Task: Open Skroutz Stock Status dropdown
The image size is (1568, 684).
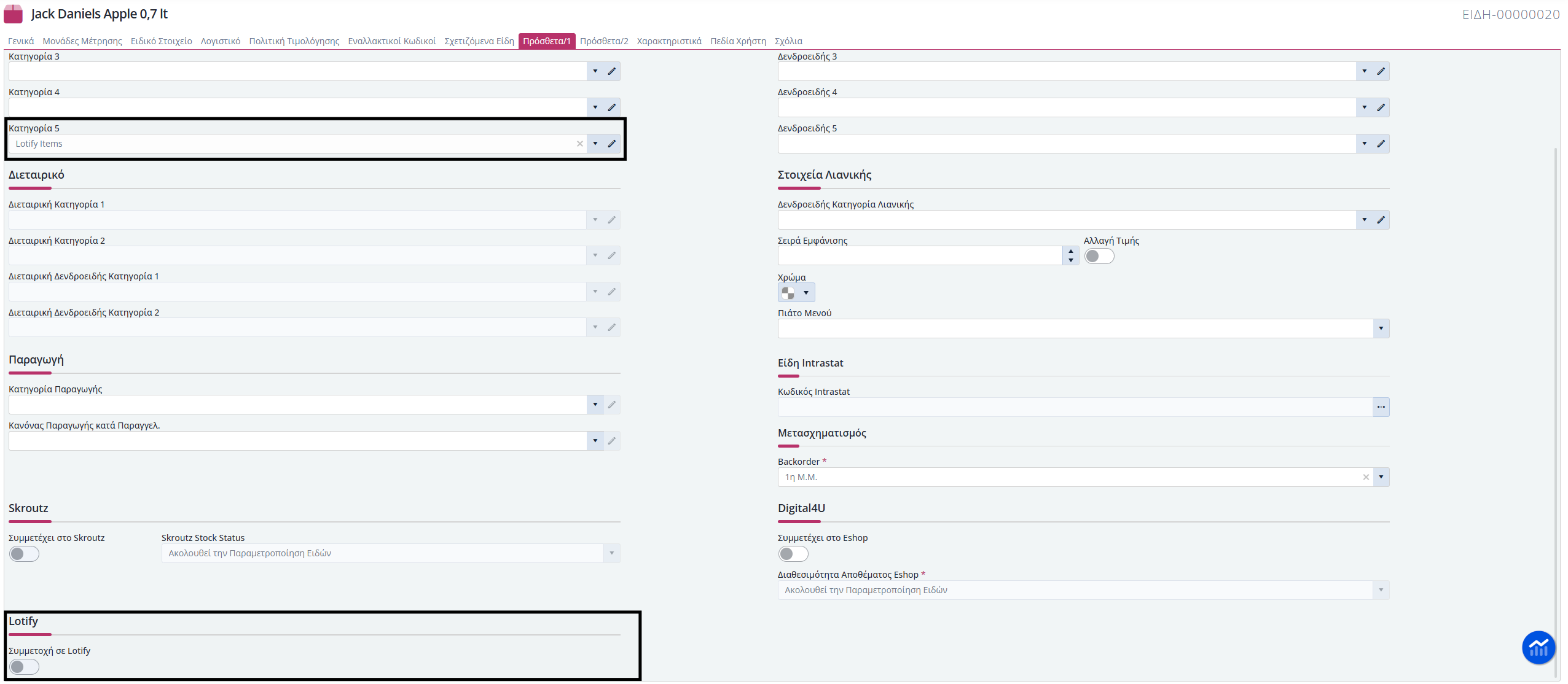Action: (x=612, y=553)
